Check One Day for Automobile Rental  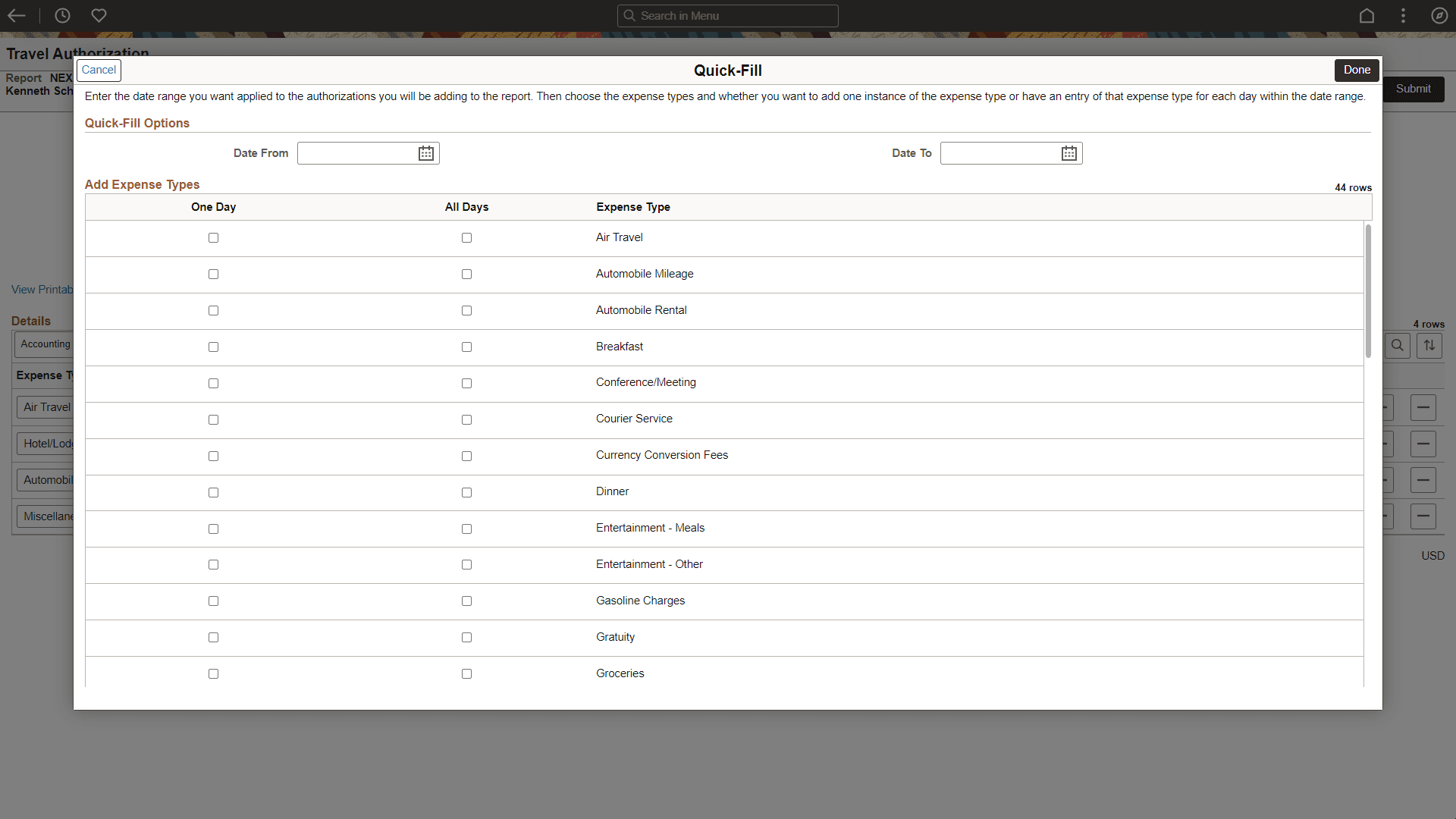(213, 311)
